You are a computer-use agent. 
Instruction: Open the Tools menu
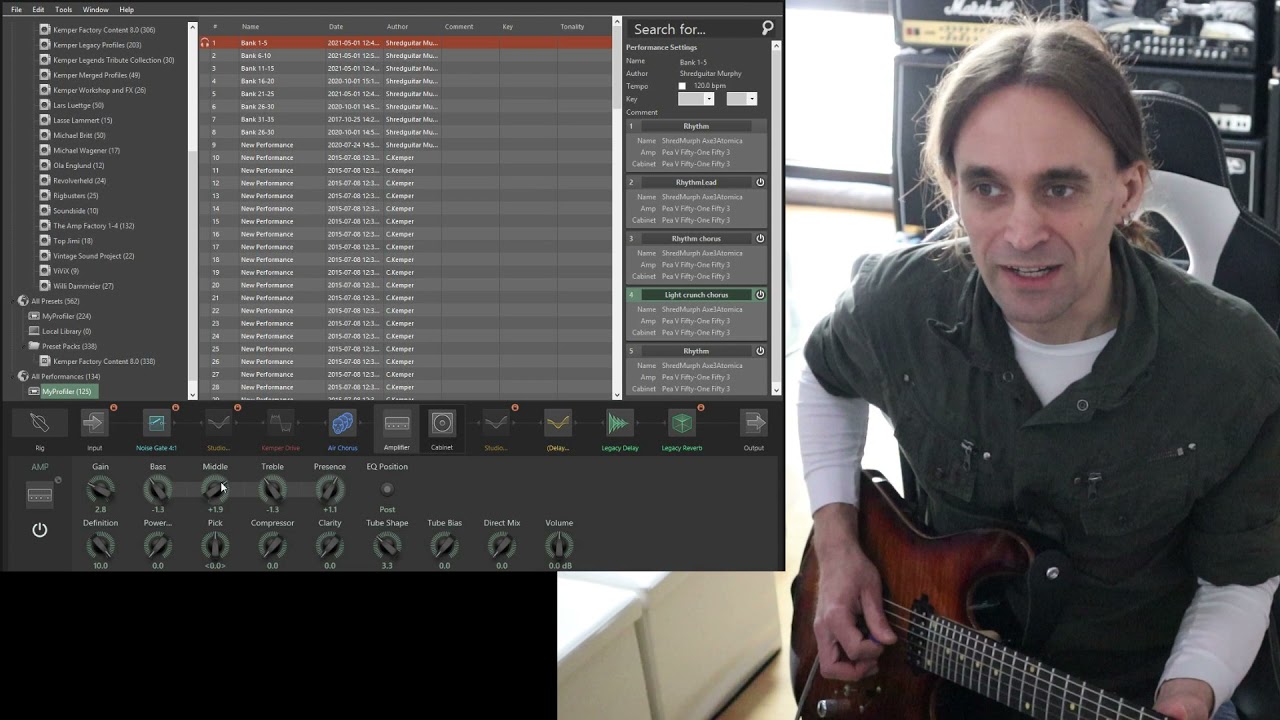click(63, 9)
